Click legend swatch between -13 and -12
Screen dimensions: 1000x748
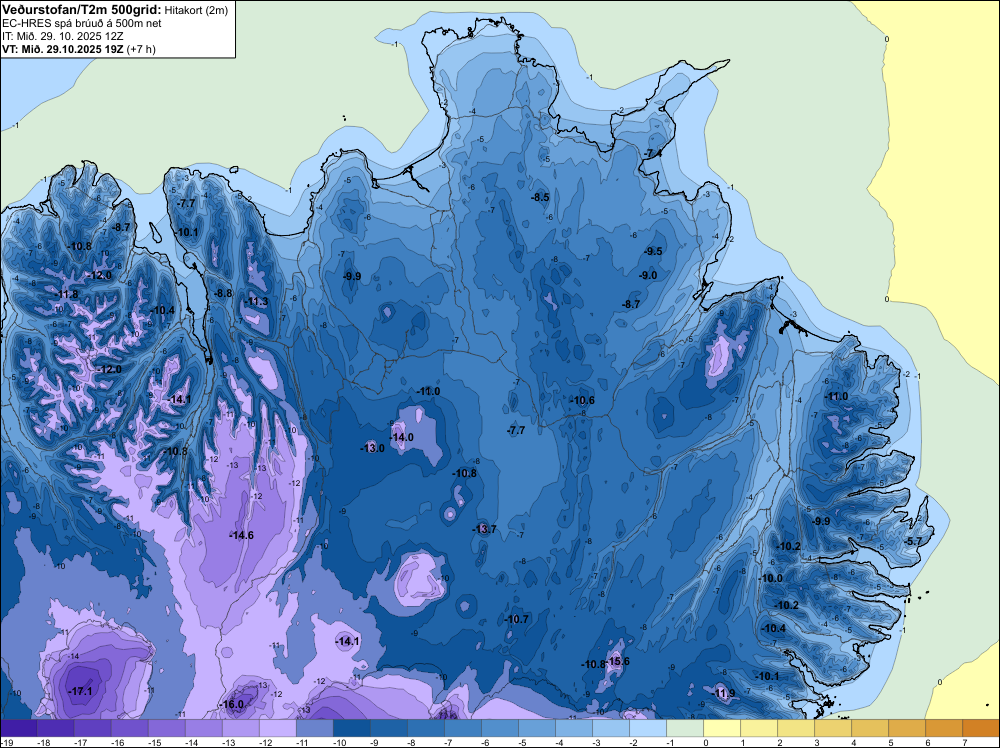click(x=240, y=728)
